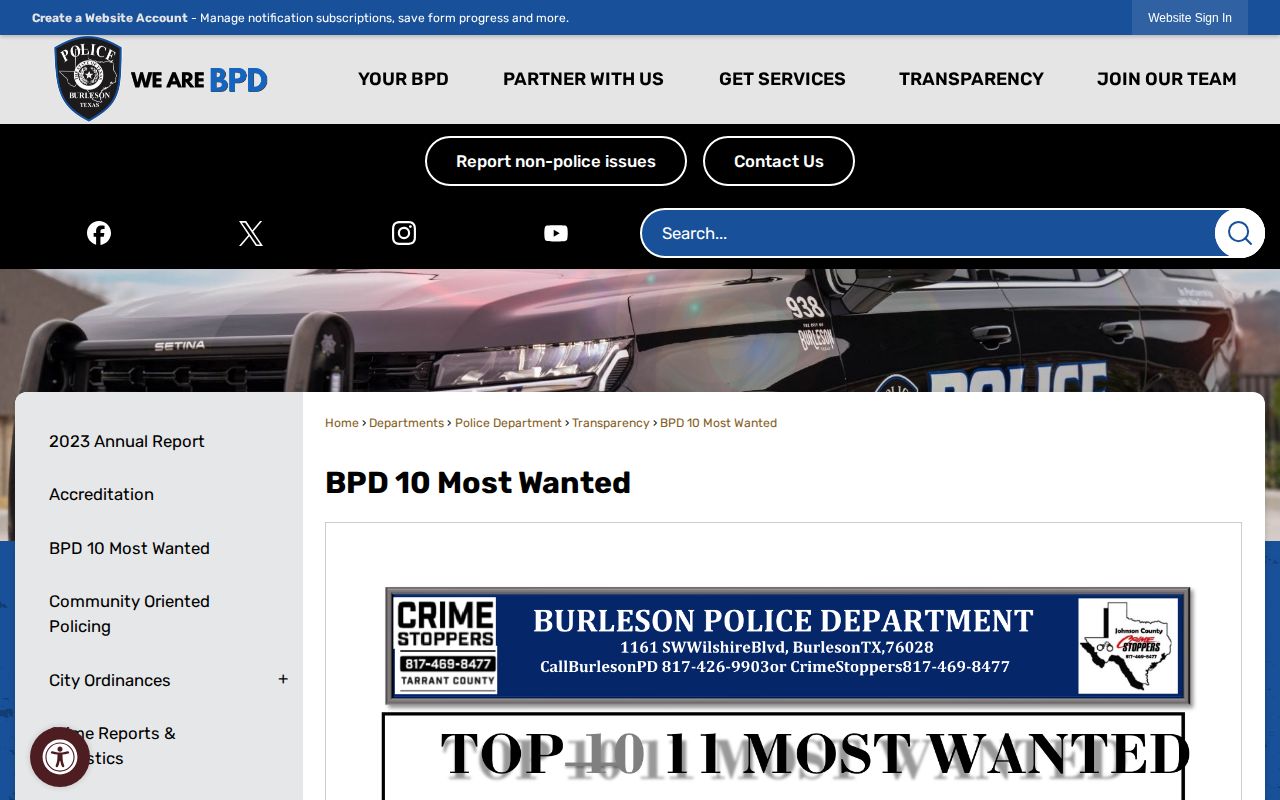Go to Police Department breadcrumb link
This screenshot has width=1280, height=800.
508,423
